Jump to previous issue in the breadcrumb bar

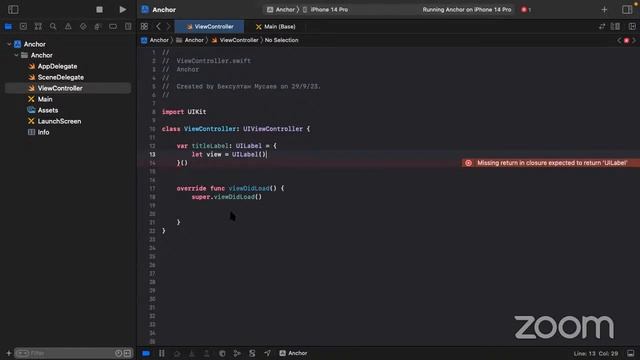pyautogui.click(x=619, y=40)
